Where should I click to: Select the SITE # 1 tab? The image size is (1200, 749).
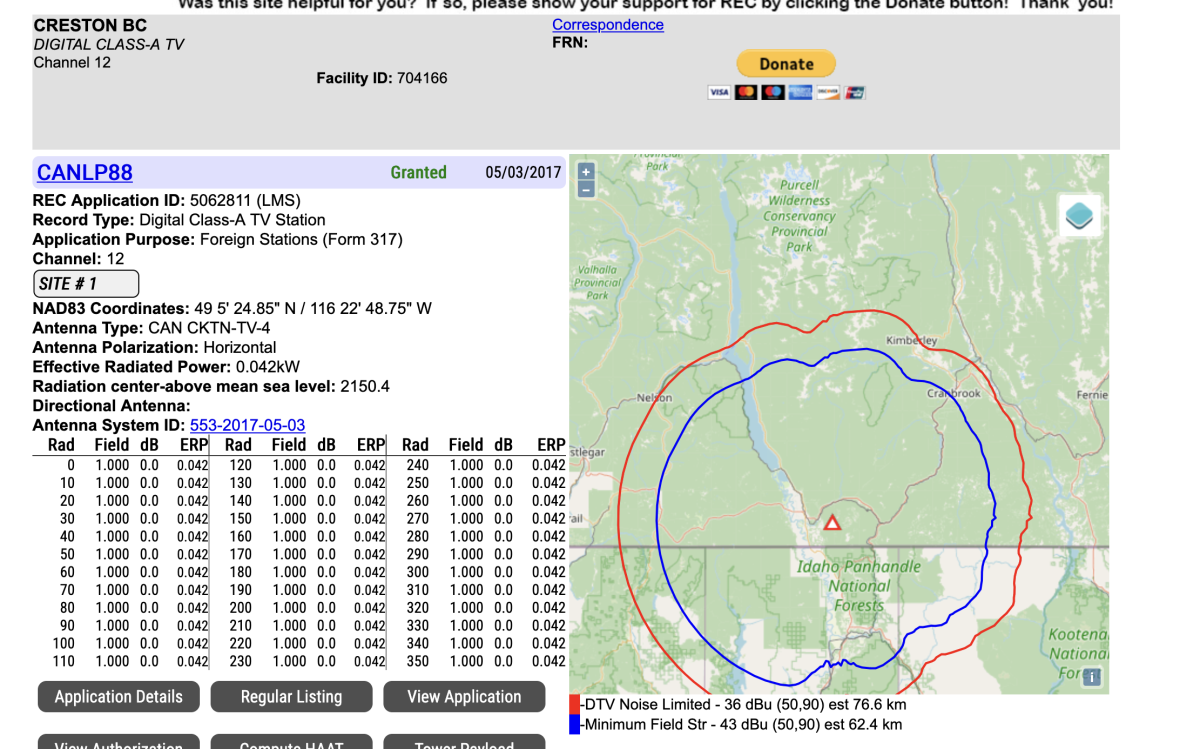click(85, 284)
